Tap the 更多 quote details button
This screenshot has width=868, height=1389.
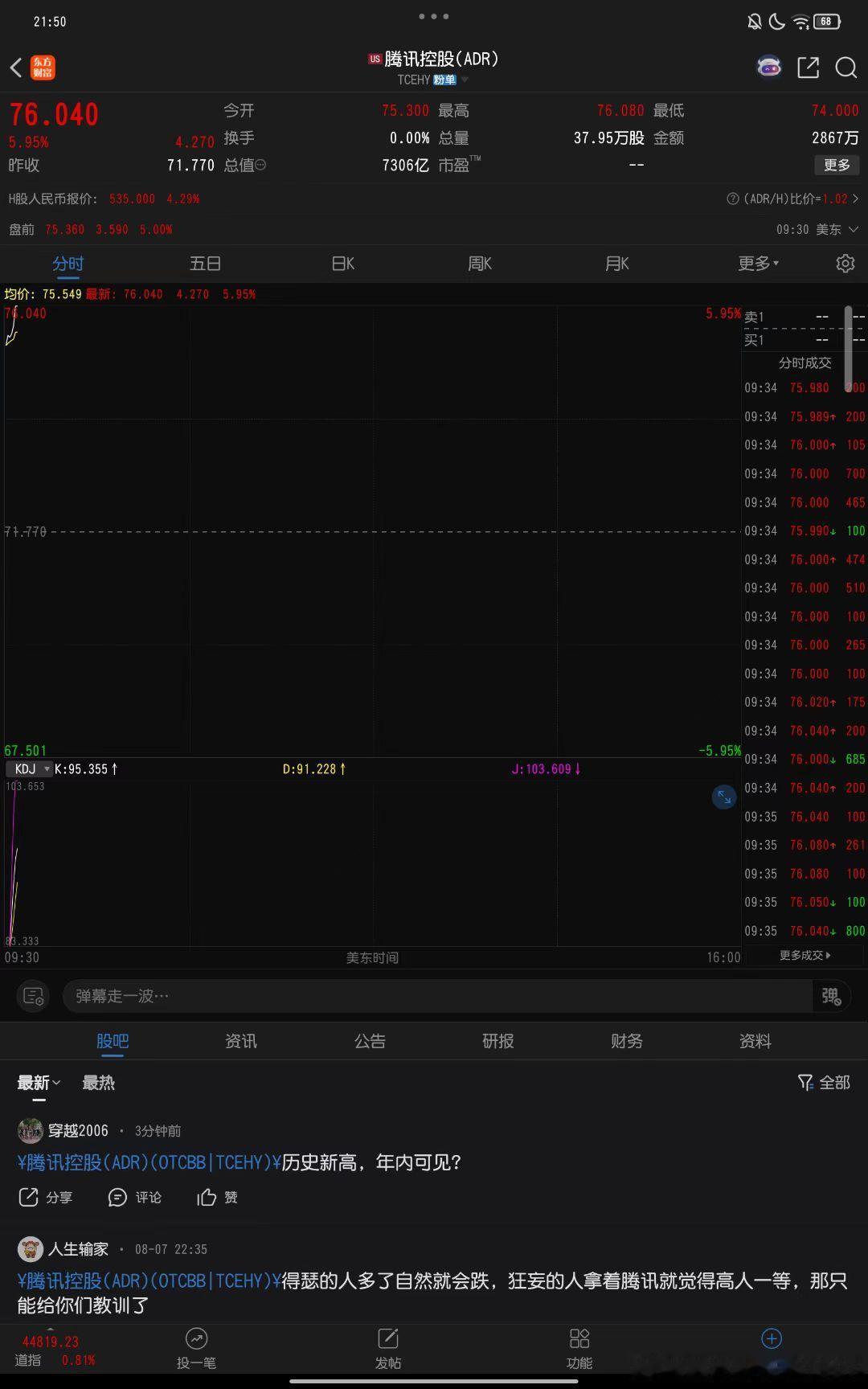(837, 165)
